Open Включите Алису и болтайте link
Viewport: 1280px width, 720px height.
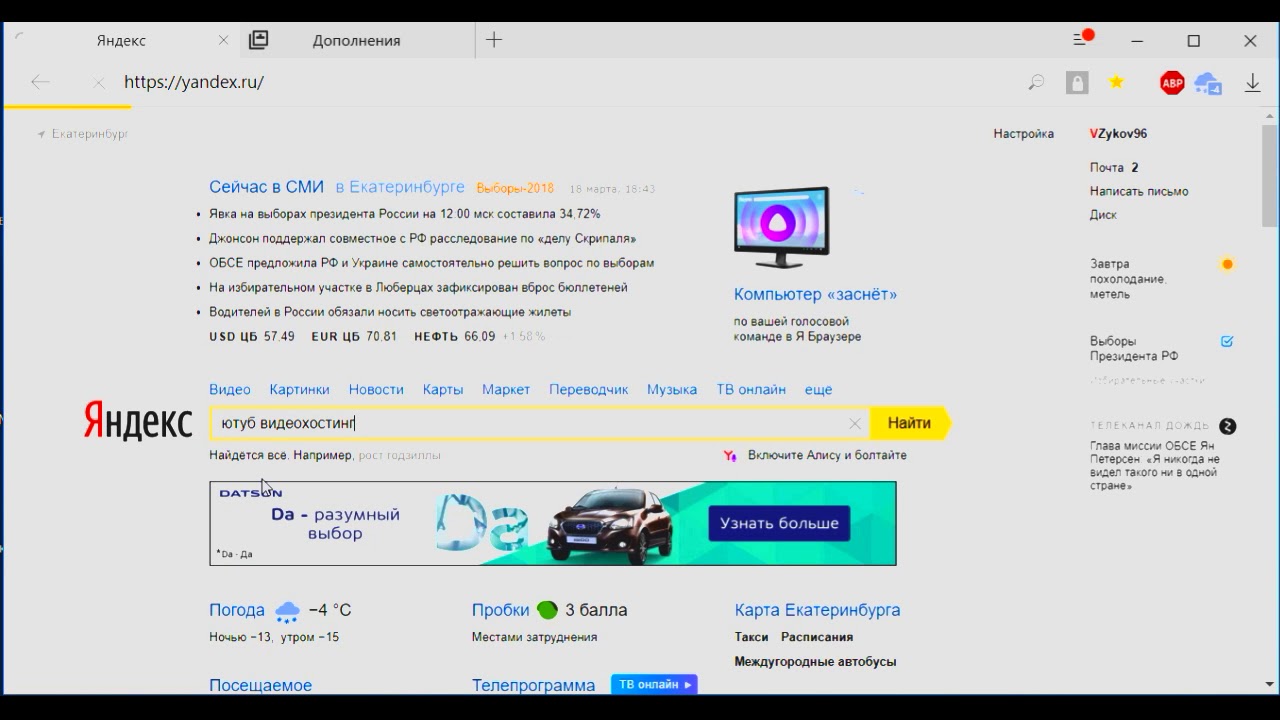point(827,455)
